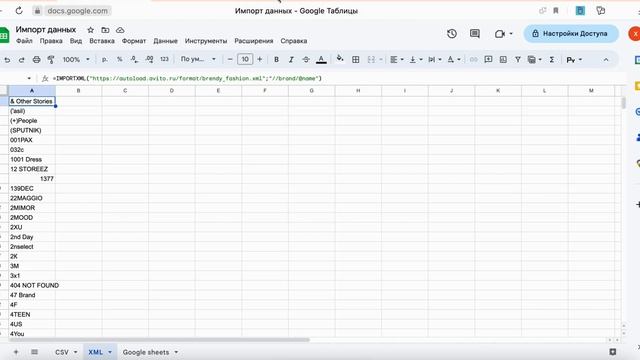Increase decimal places
The image size is (640, 360).
(149, 60)
